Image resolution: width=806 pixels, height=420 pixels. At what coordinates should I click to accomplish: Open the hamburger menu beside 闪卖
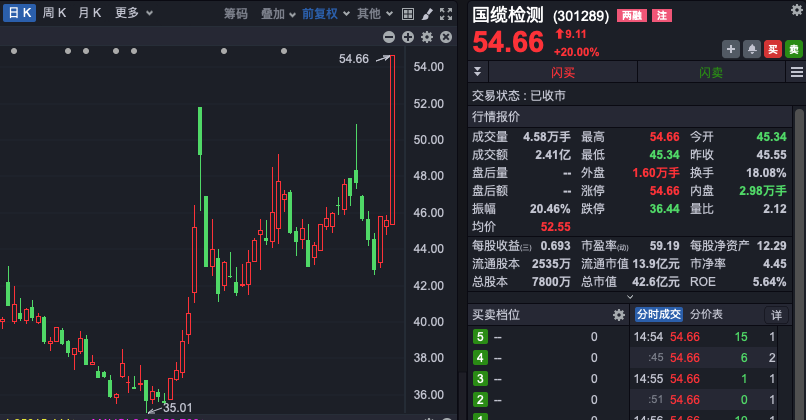pyautogui.click(x=796, y=72)
